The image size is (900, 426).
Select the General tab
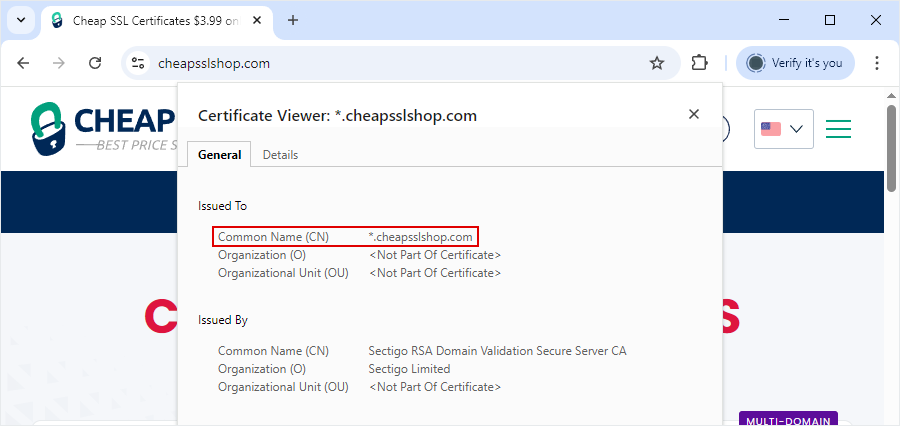[219, 155]
